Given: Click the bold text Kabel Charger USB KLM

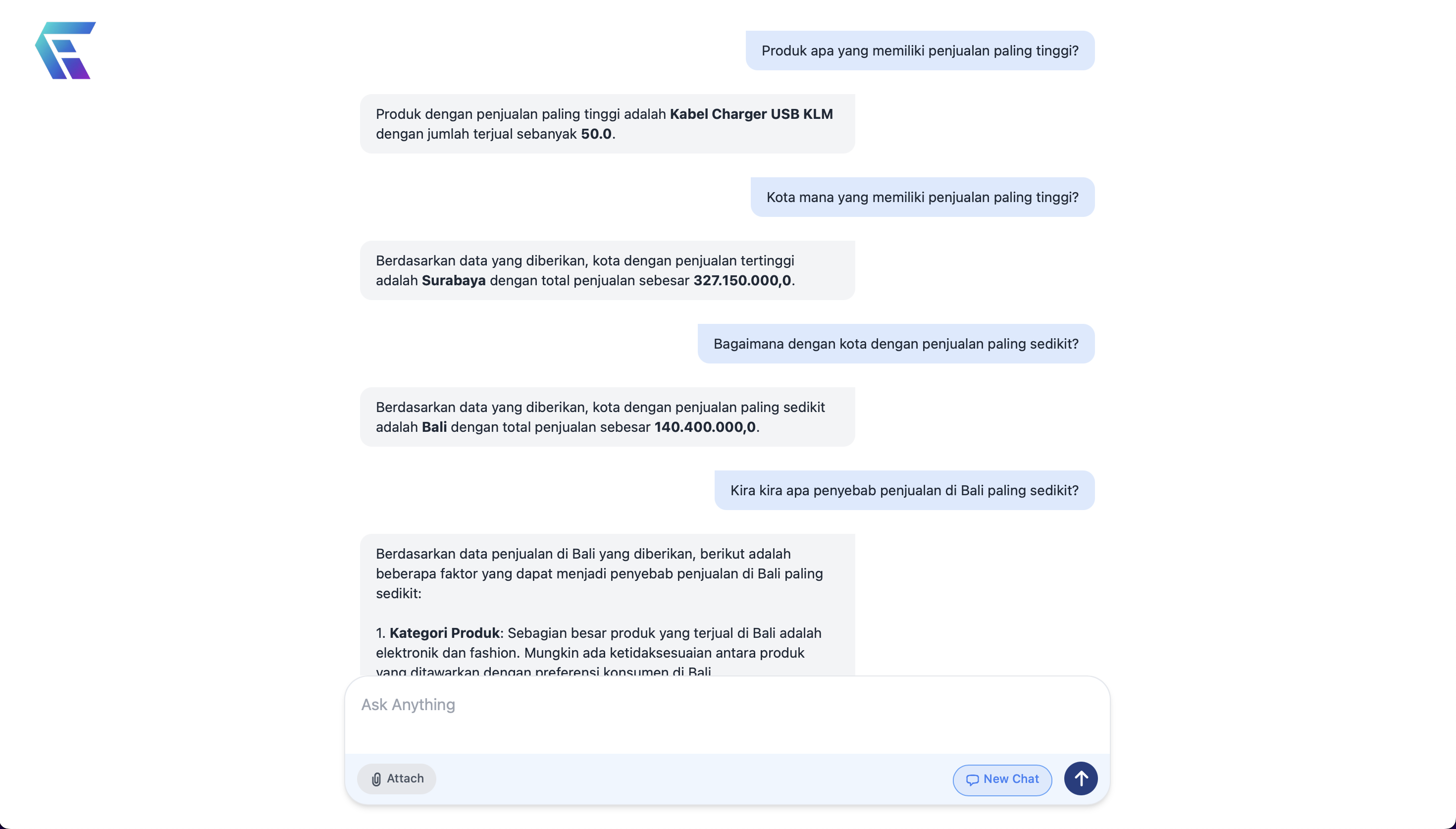Looking at the screenshot, I should [x=751, y=114].
